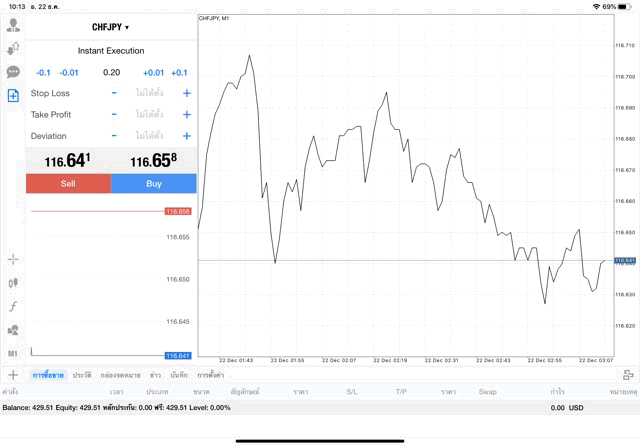Viewport: 640px width, 447px height.
Task: Decrease the Take Profit value
Action: click(114, 114)
